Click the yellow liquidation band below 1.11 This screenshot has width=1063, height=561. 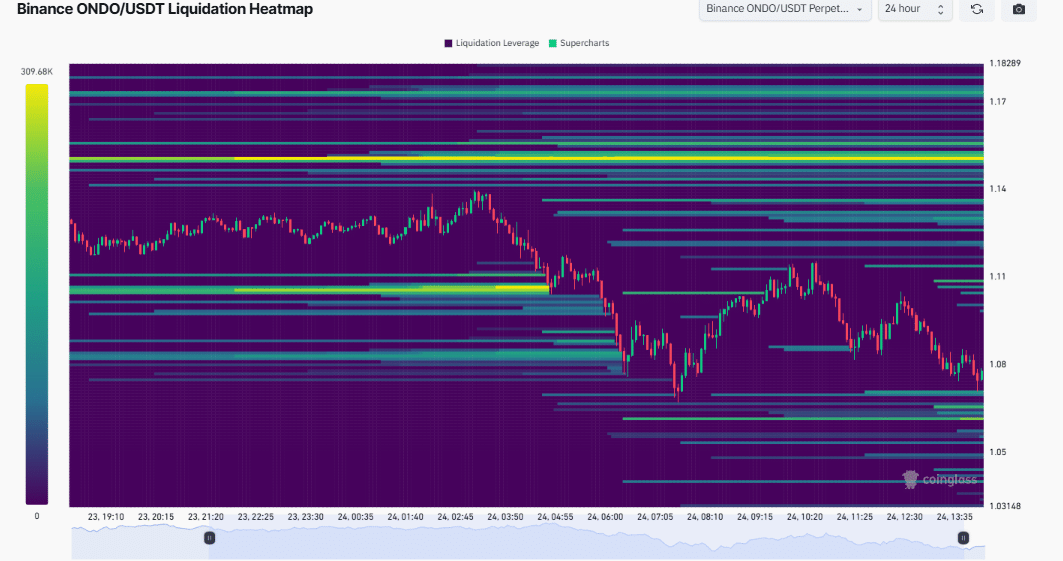coord(521,288)
